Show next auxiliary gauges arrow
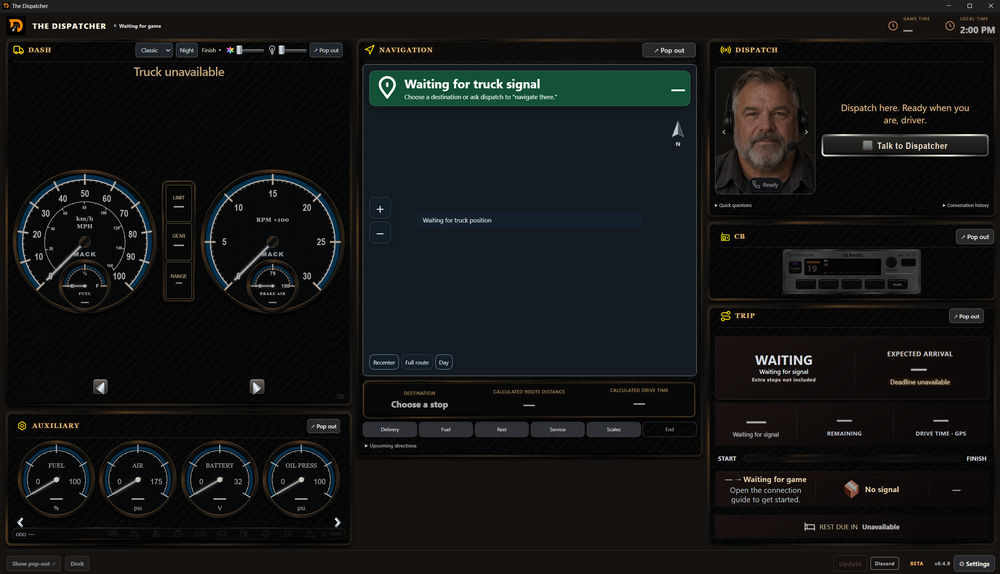 (x=337, y=522)
